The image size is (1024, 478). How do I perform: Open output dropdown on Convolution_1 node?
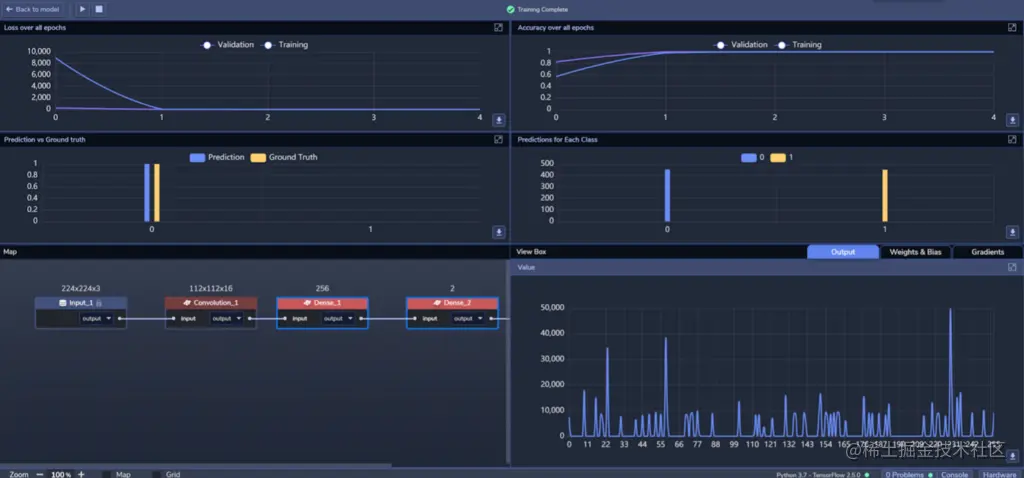227,319
